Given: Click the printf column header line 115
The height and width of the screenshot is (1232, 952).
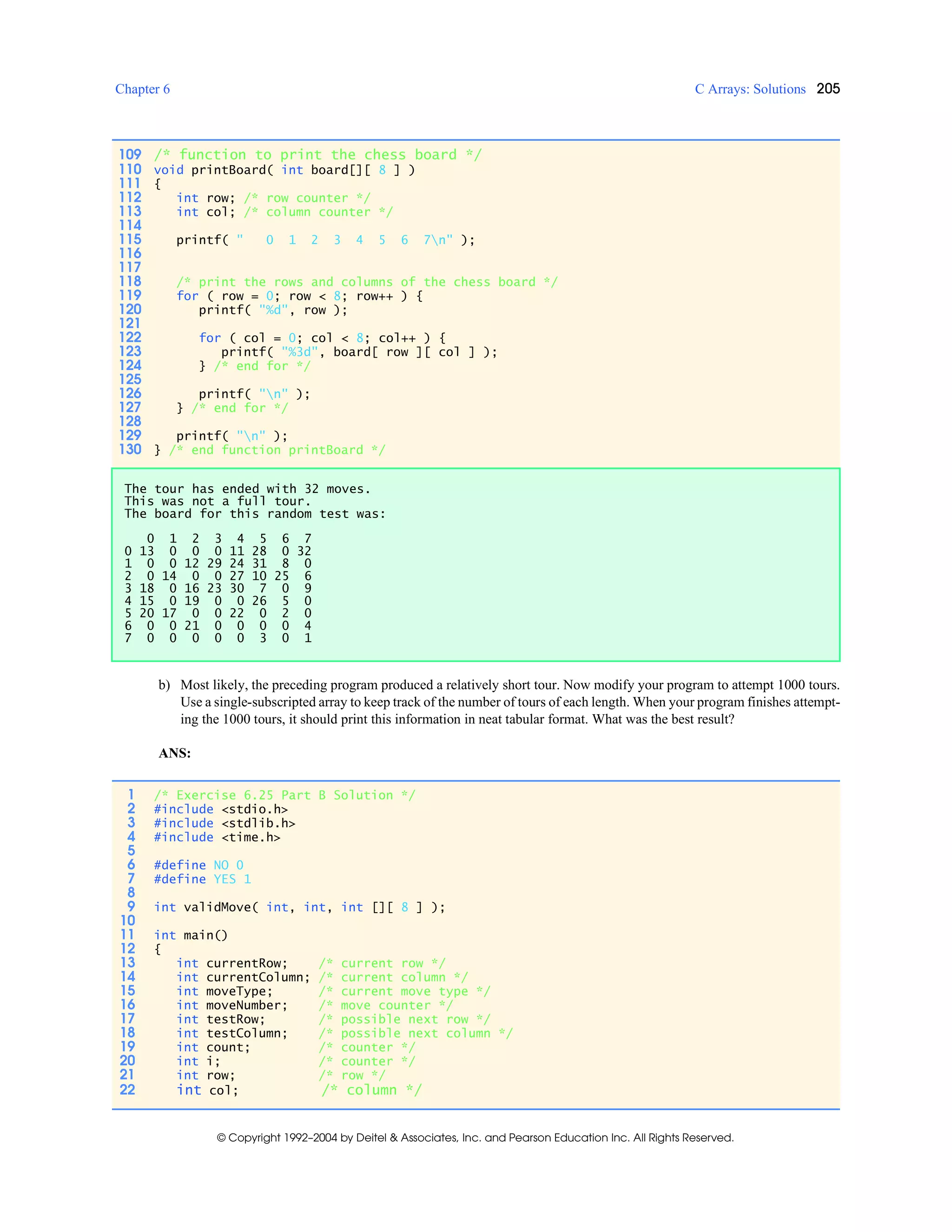Looking at the screenshot, I should (x=325, y=240).
